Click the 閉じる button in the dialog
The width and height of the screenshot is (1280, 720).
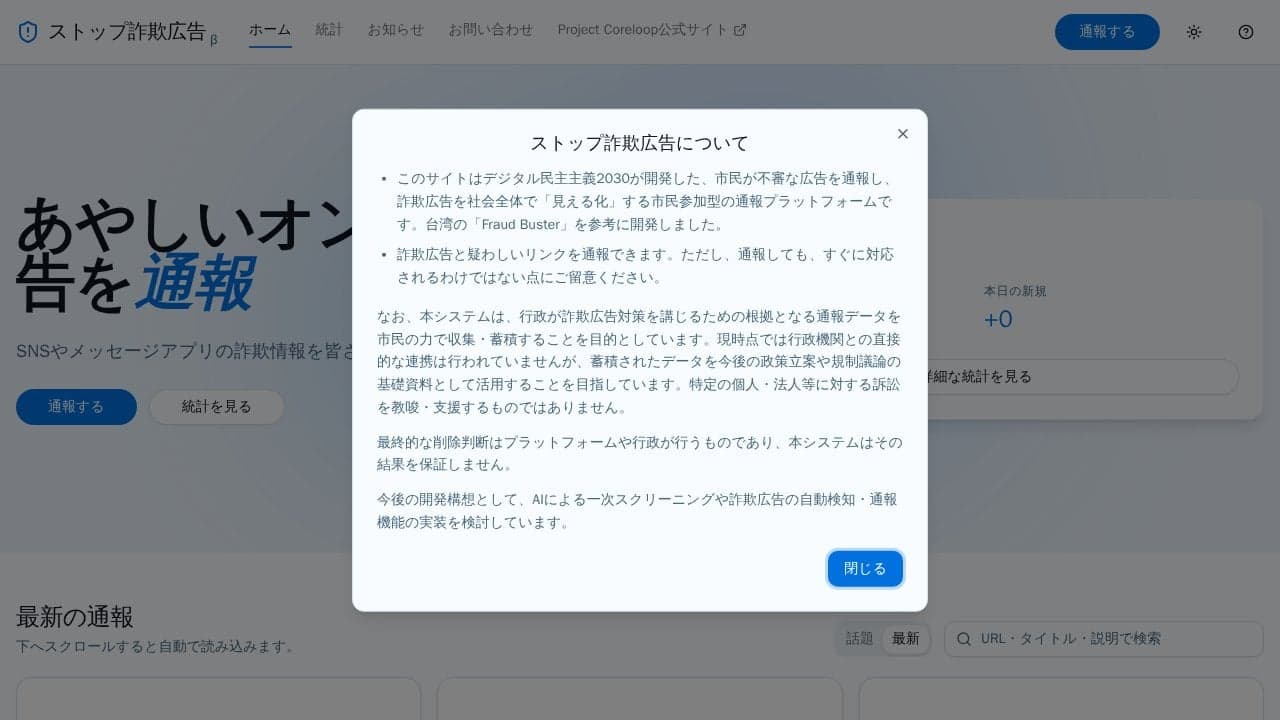[865, 569]
